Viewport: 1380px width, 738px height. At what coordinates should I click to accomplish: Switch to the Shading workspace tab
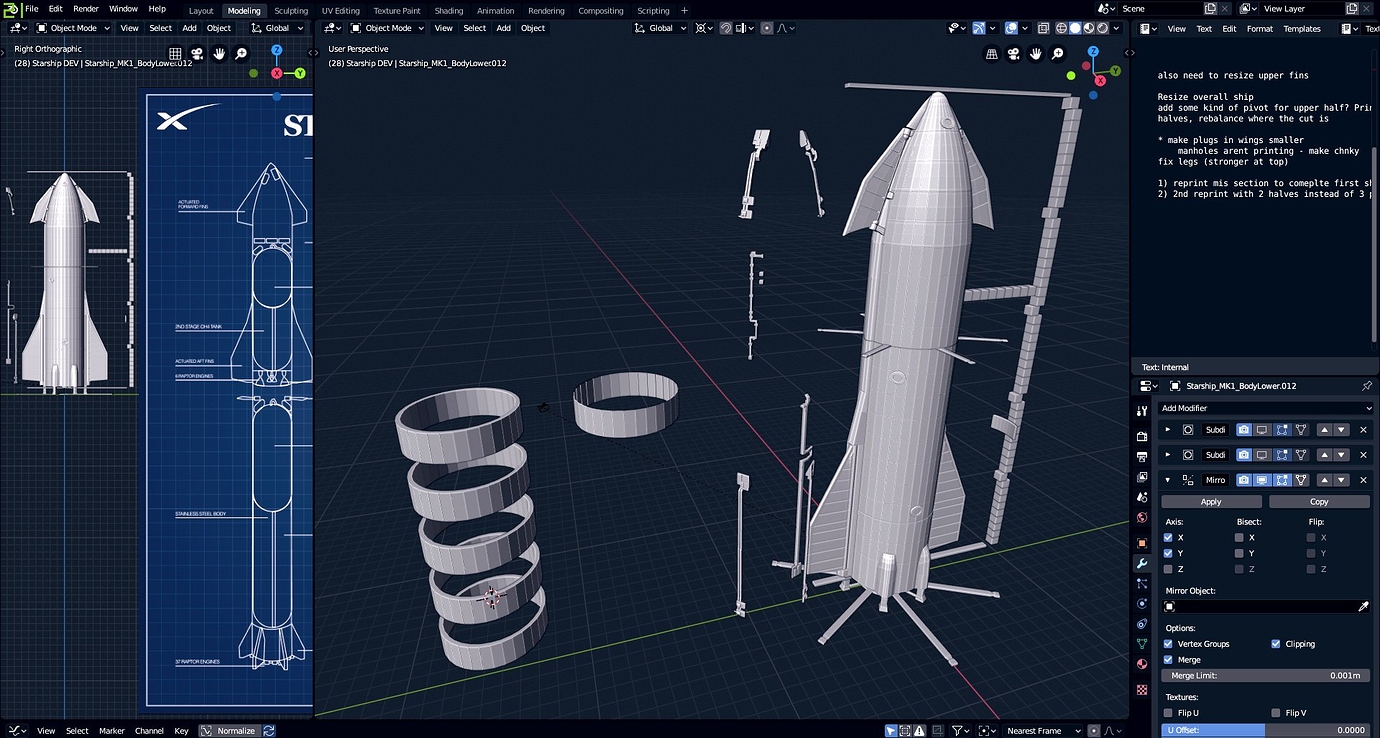448,10
